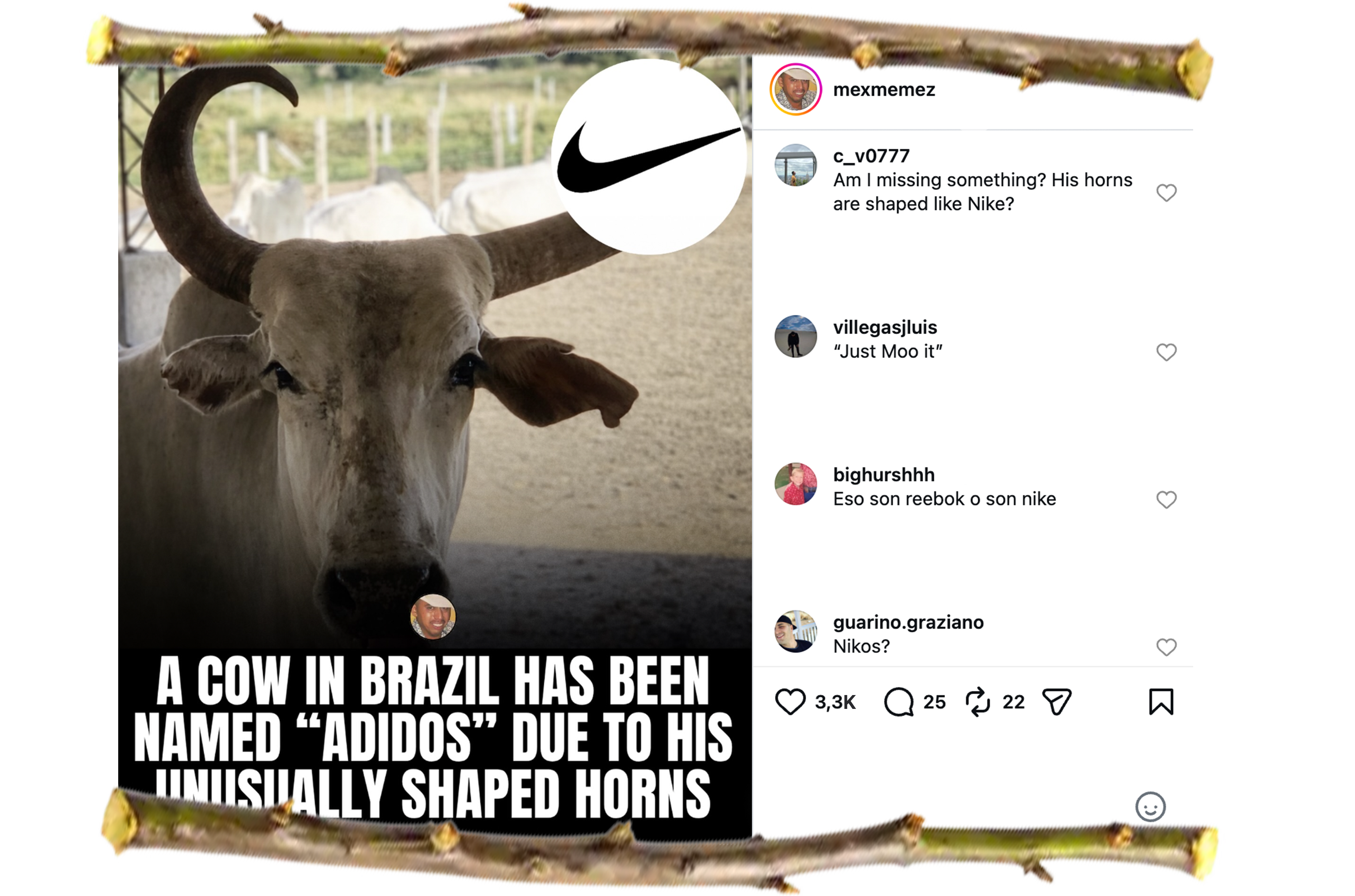Like bighurshhh's comment

tap(1166, 499)
